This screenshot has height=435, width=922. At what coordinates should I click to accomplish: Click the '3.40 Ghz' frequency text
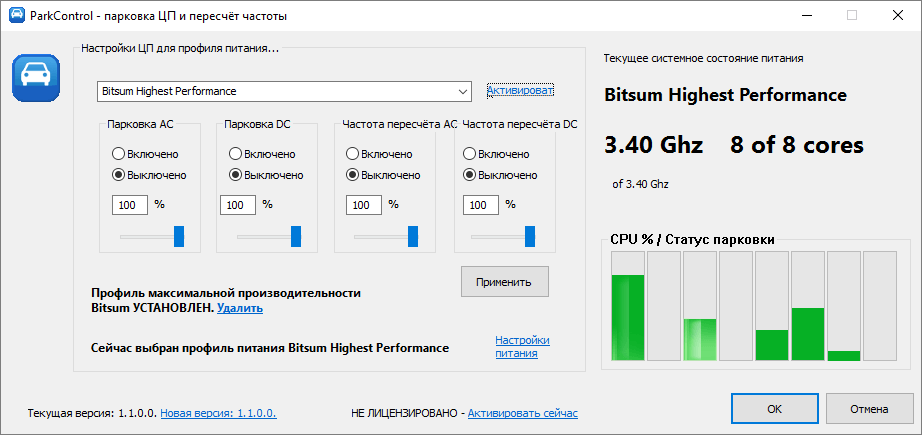pos(654,145)
